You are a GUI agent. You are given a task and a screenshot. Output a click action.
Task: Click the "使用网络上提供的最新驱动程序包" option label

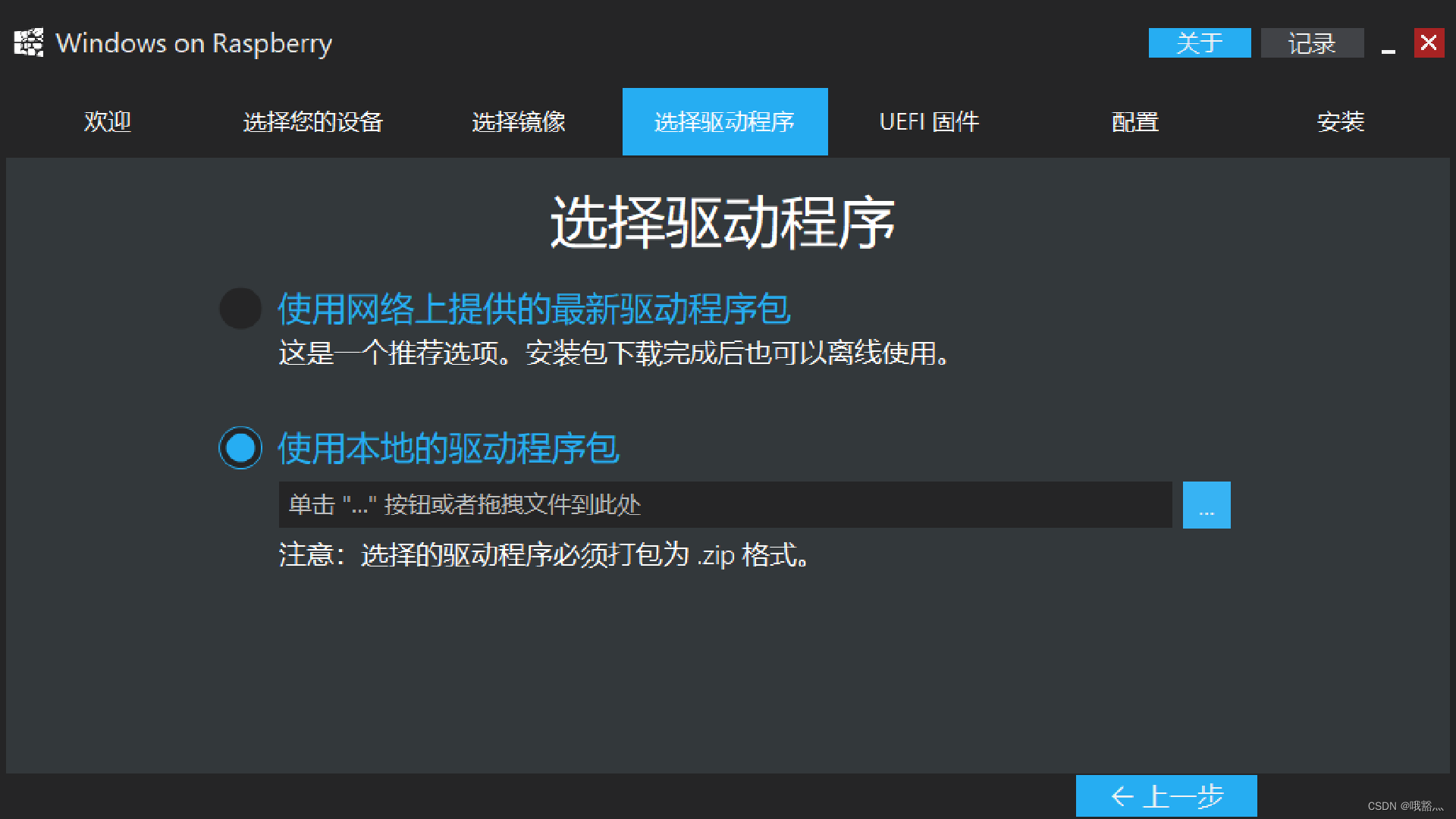click(534, 309)
